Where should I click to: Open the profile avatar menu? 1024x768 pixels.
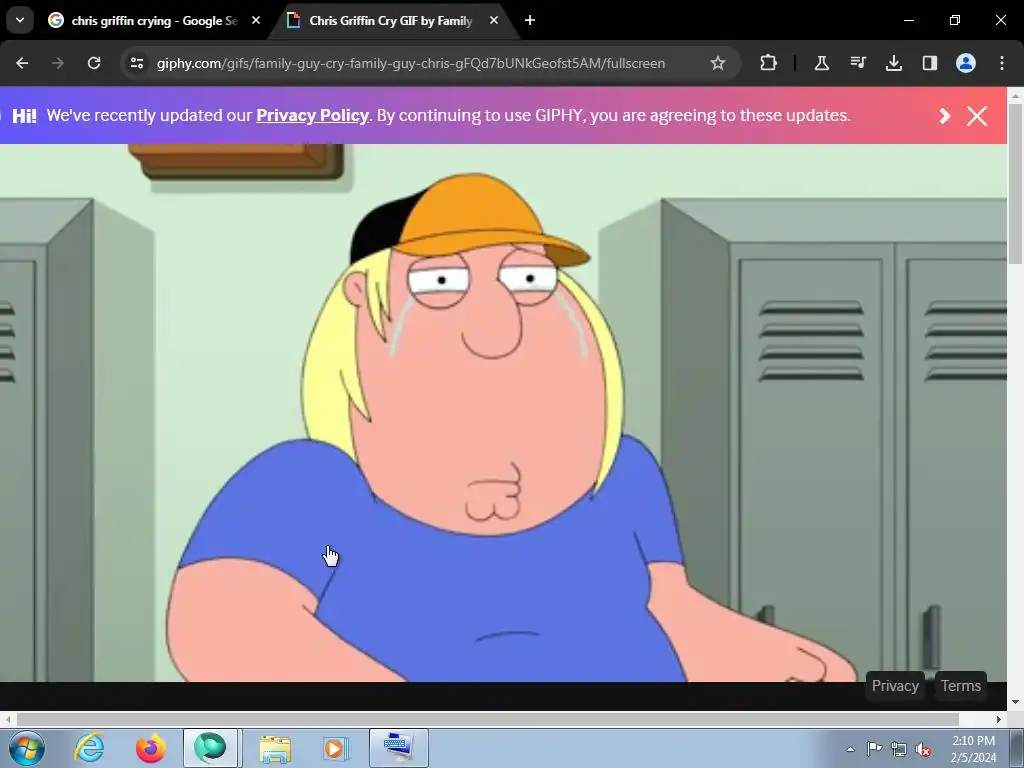pos(966,63)
